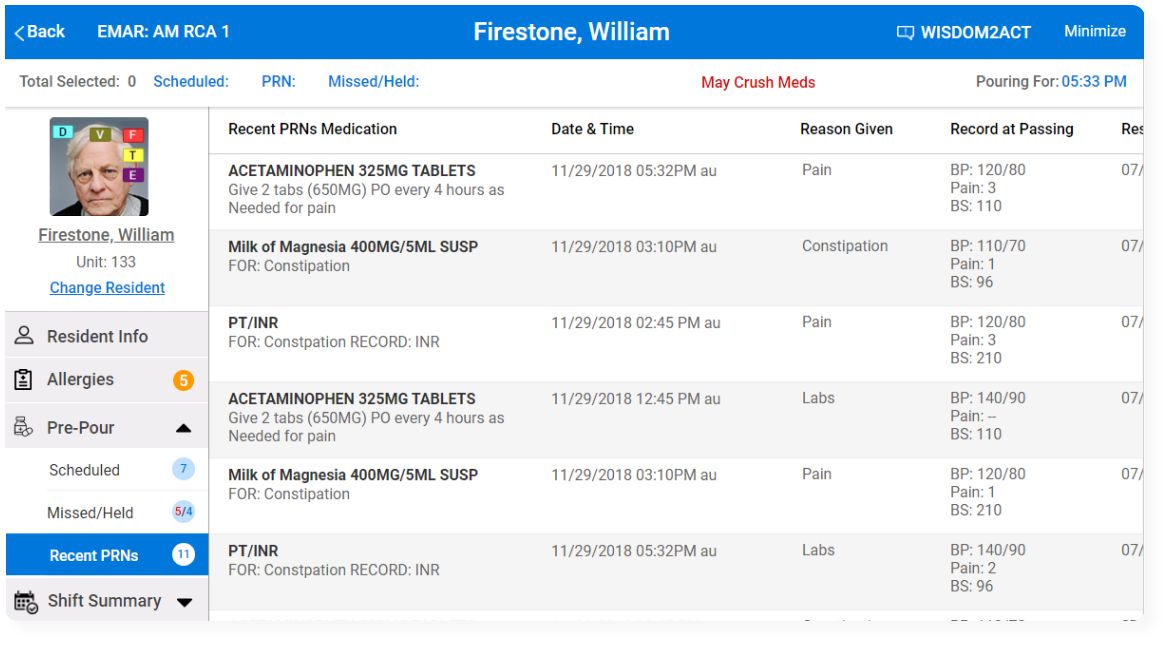The width and height of the screenshot is (1170, 646).
Task: Select the red F badge on the photo
Action: point(133,135)
